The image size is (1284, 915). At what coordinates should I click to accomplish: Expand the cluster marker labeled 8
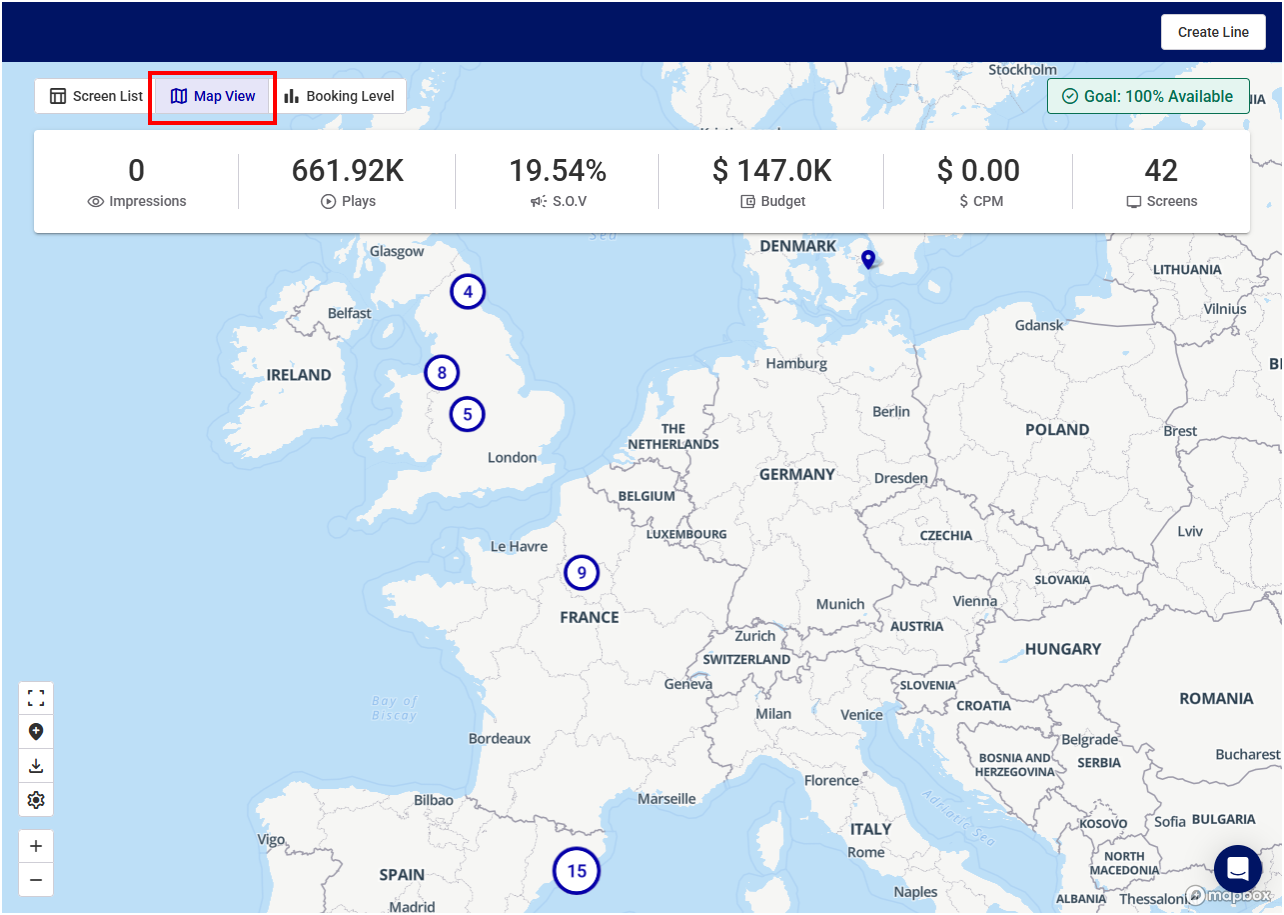441,373
